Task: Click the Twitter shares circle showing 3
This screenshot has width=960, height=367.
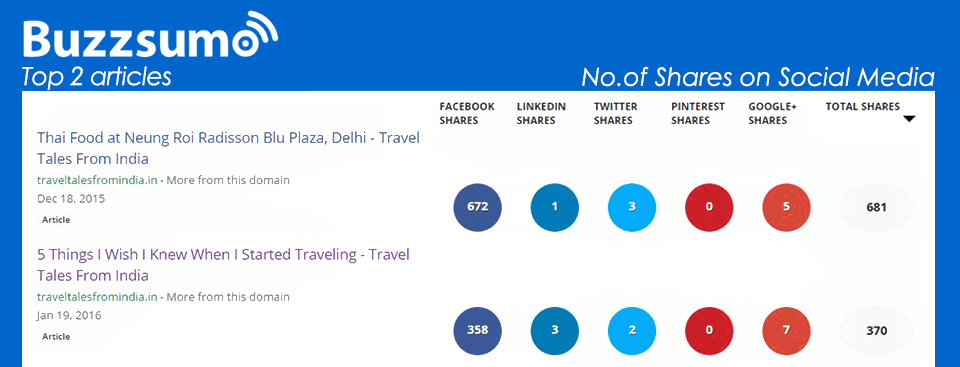Action: click(x=632, y=207)
